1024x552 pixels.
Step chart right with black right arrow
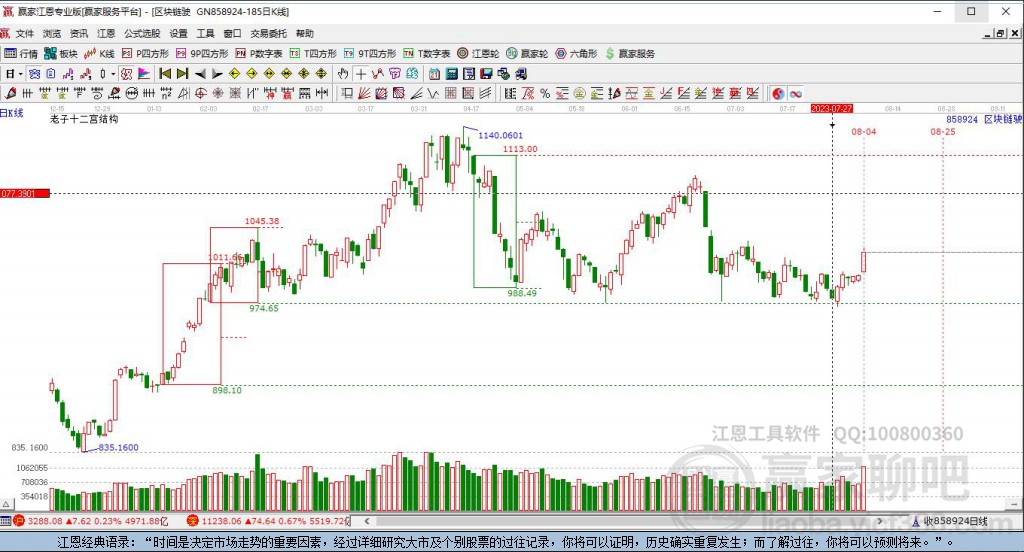(217, 74)
